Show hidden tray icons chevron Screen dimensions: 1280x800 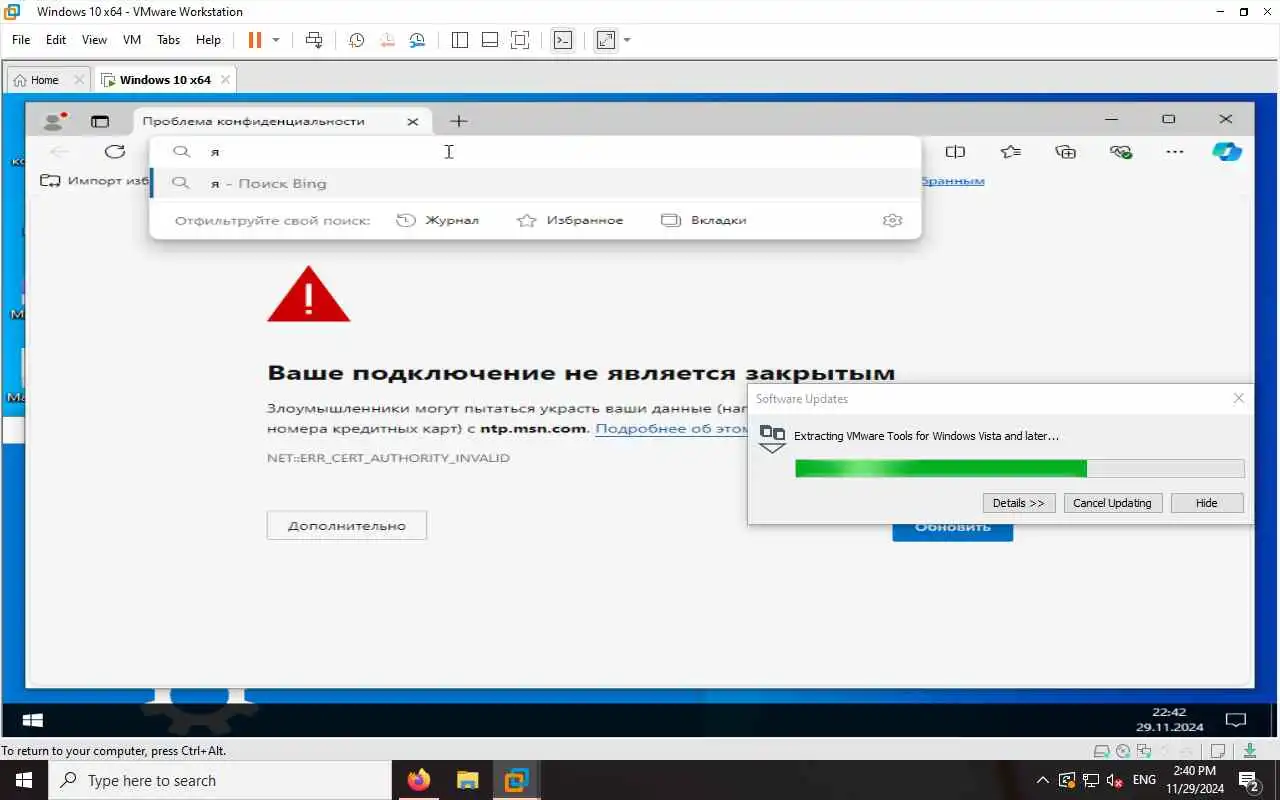coord(1042,780)
